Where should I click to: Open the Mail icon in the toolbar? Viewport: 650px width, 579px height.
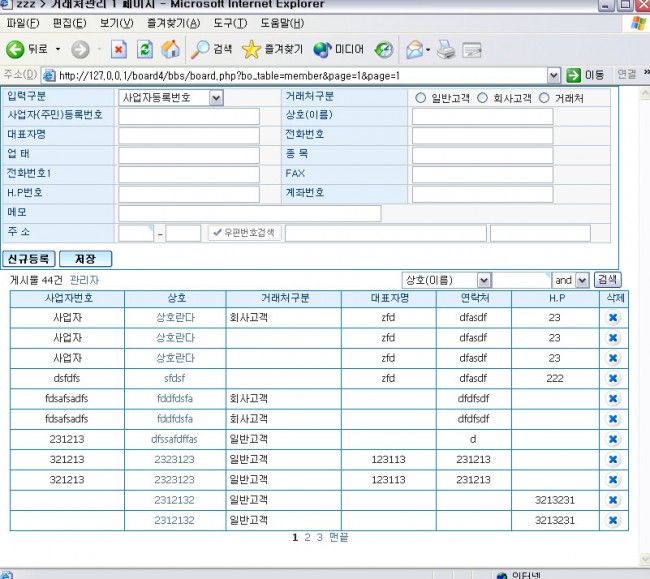[x=413, y=49]
